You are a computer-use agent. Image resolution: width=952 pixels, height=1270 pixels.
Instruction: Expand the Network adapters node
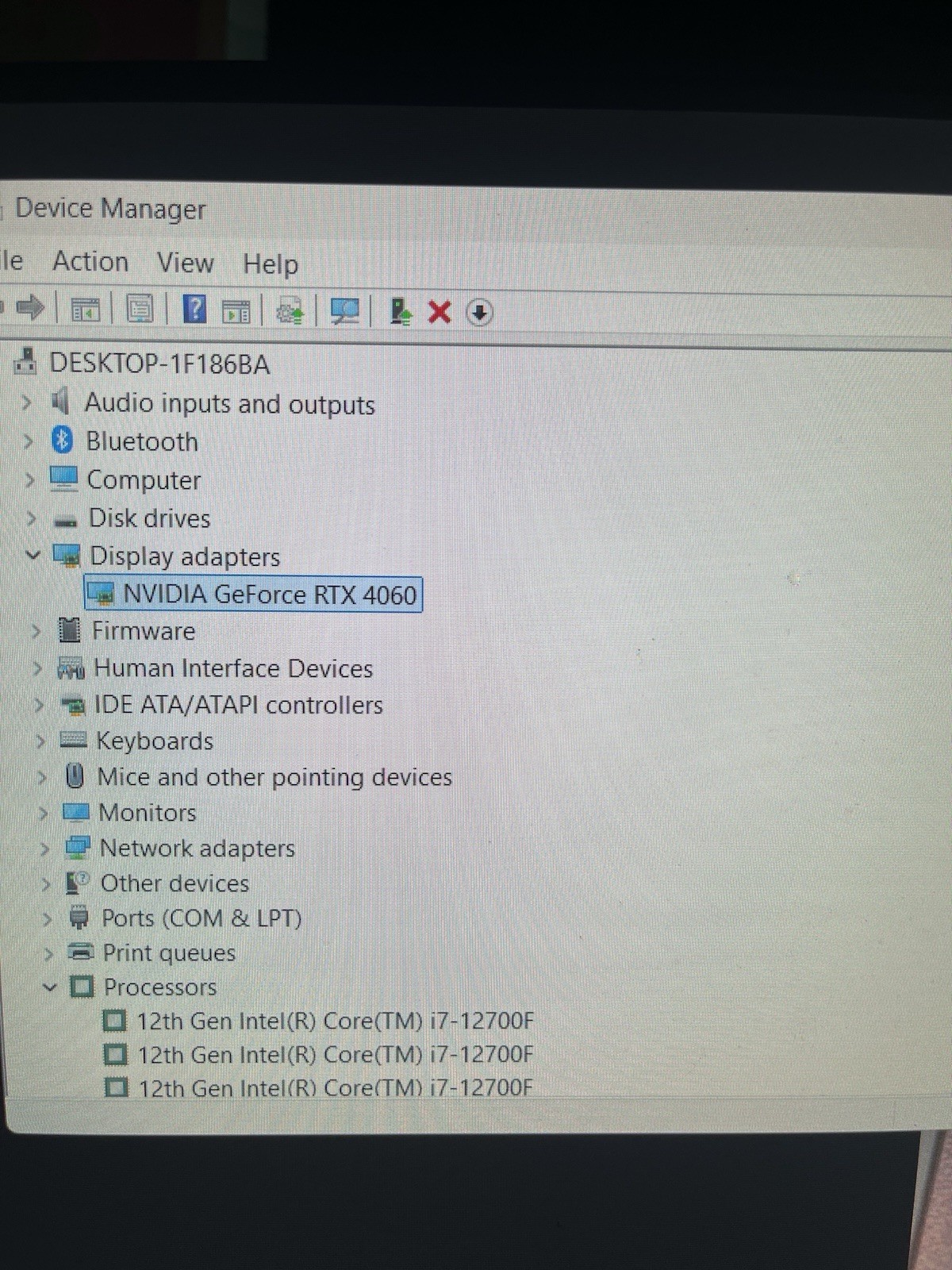(45, 849)
